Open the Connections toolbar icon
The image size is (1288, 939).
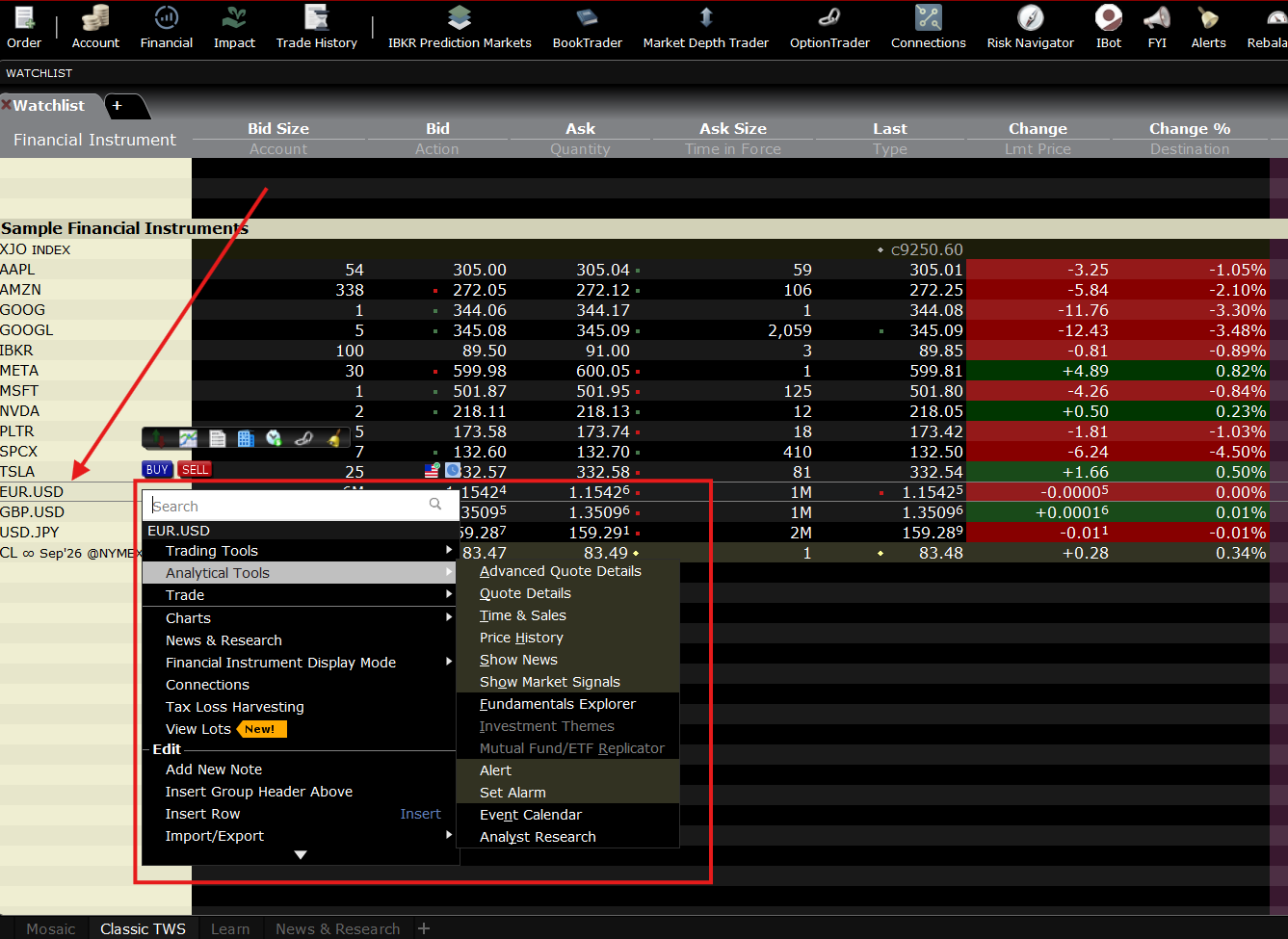click(928, 26)
